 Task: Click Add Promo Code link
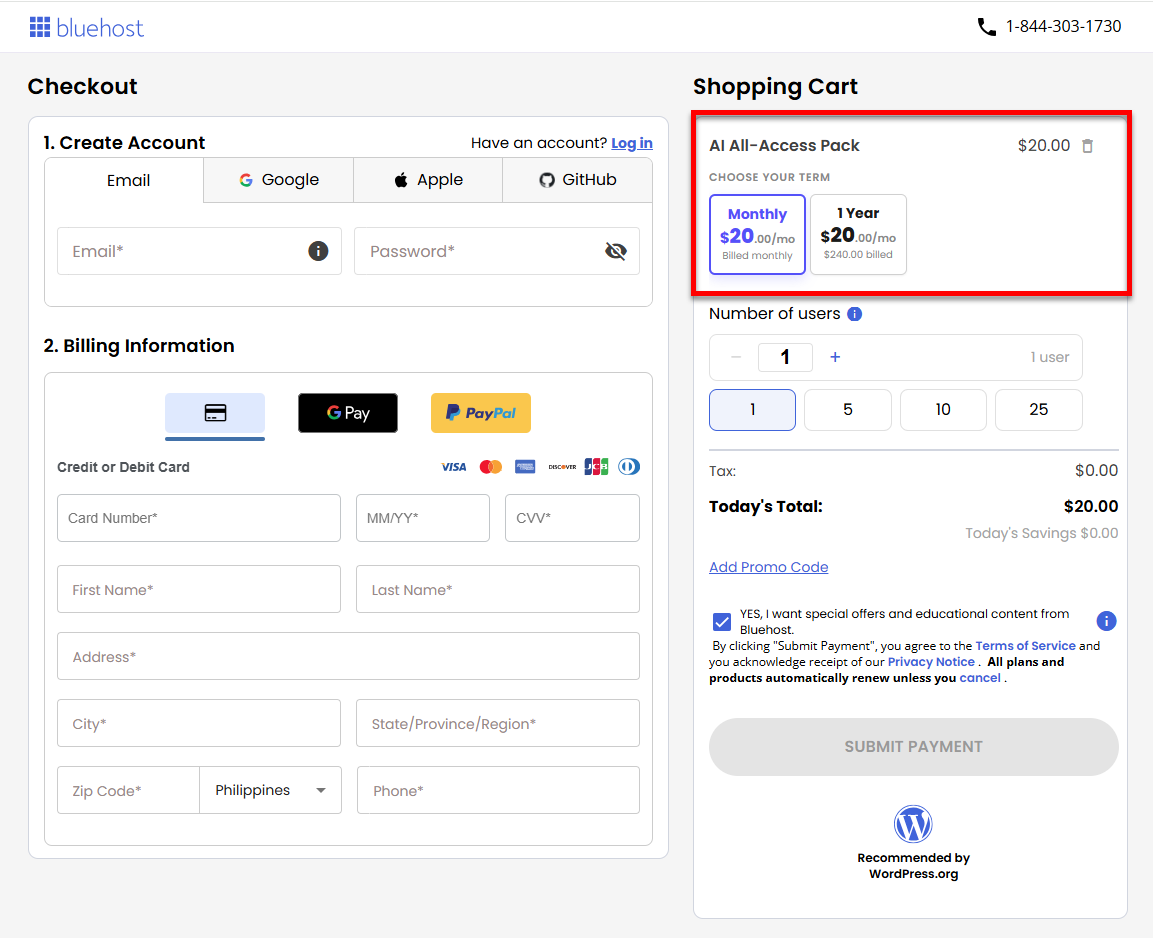point(768,568)
